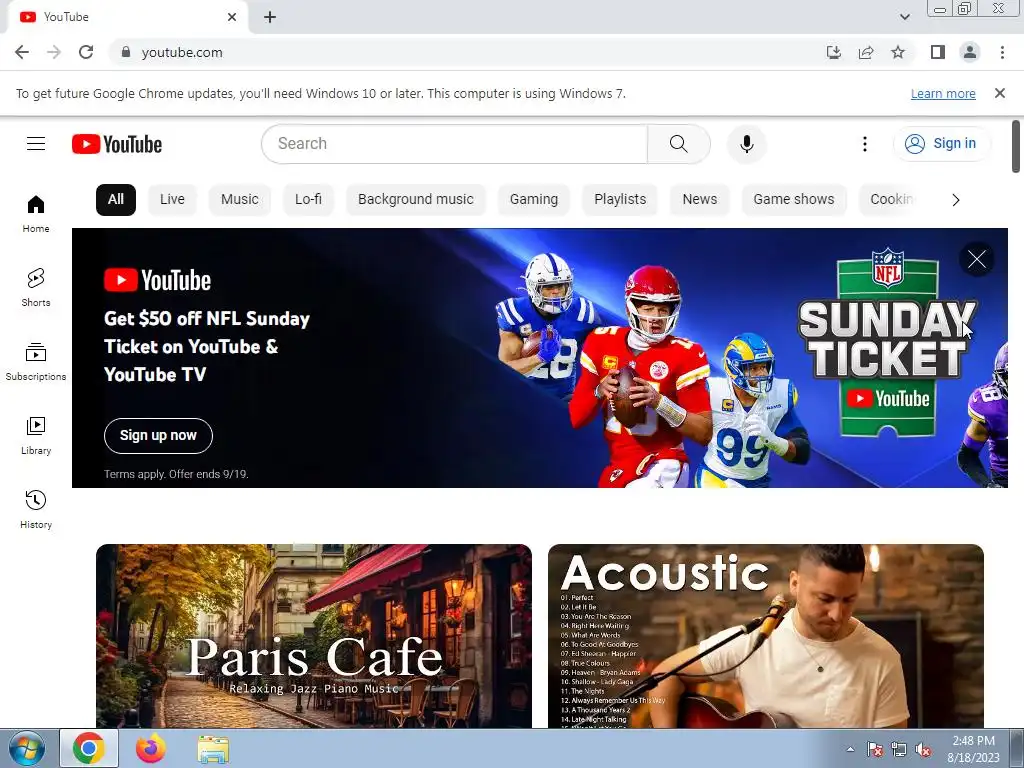Image resolution: width=1024 pixels, height=768 pixels.
Task: Click the muted volume tray icon
Action: (923, 750)
